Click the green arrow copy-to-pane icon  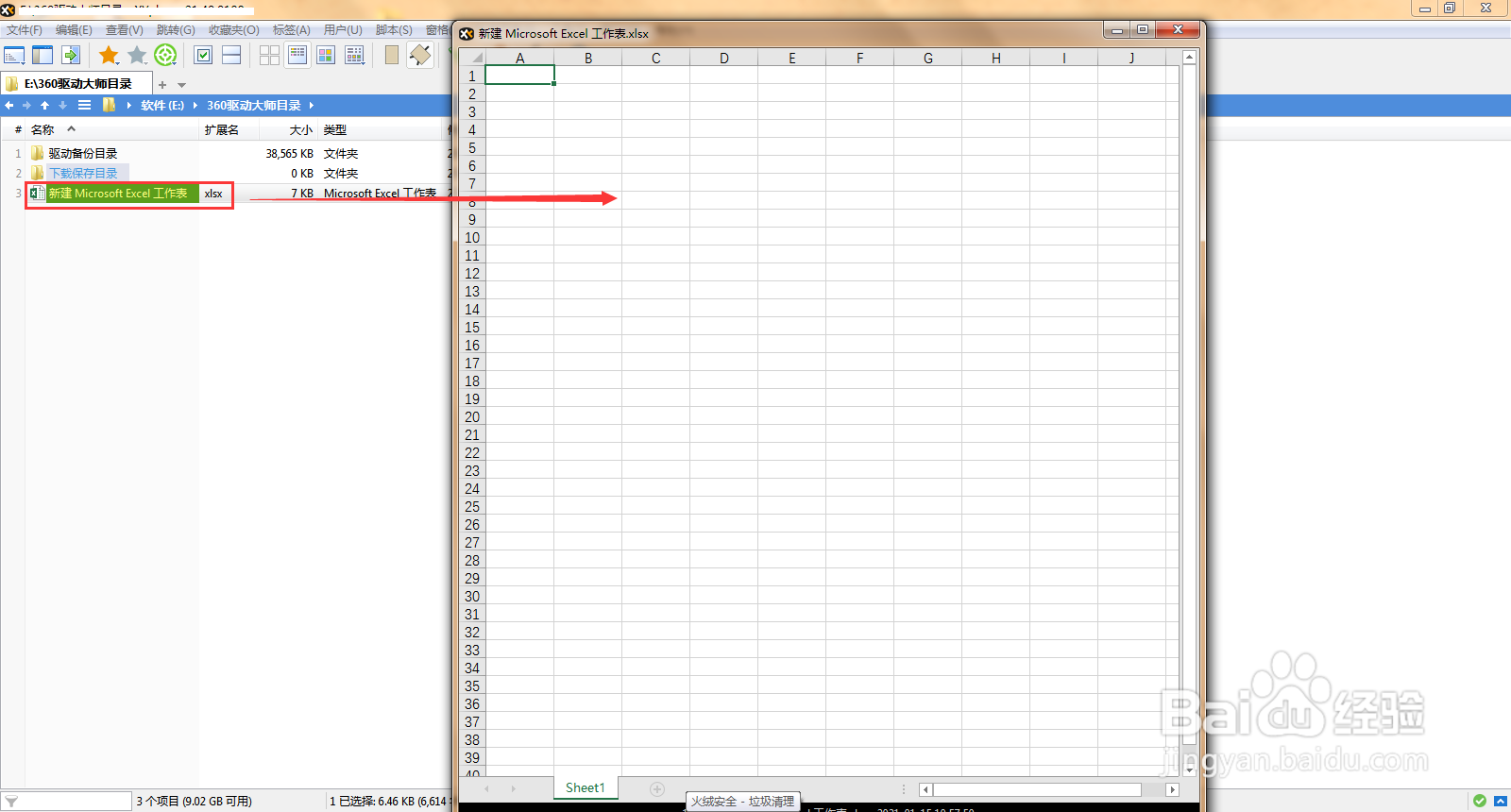71,56
